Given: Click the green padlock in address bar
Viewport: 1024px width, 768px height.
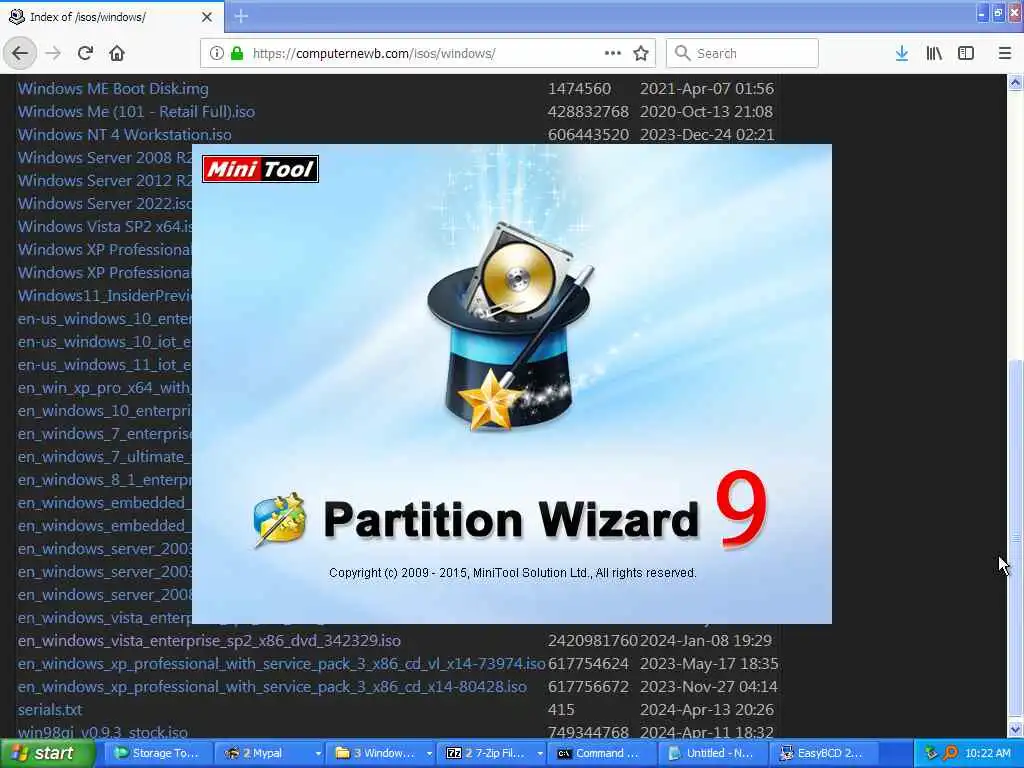Looking at the screenshot, I should (x=237, y=53).
